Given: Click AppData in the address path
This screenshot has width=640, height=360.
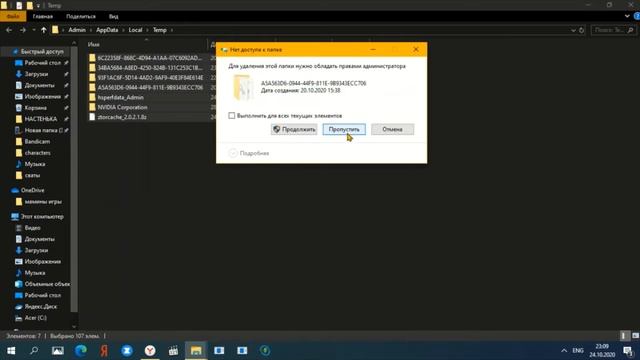Looking at the screenshot, I should [x=107, y=30].
